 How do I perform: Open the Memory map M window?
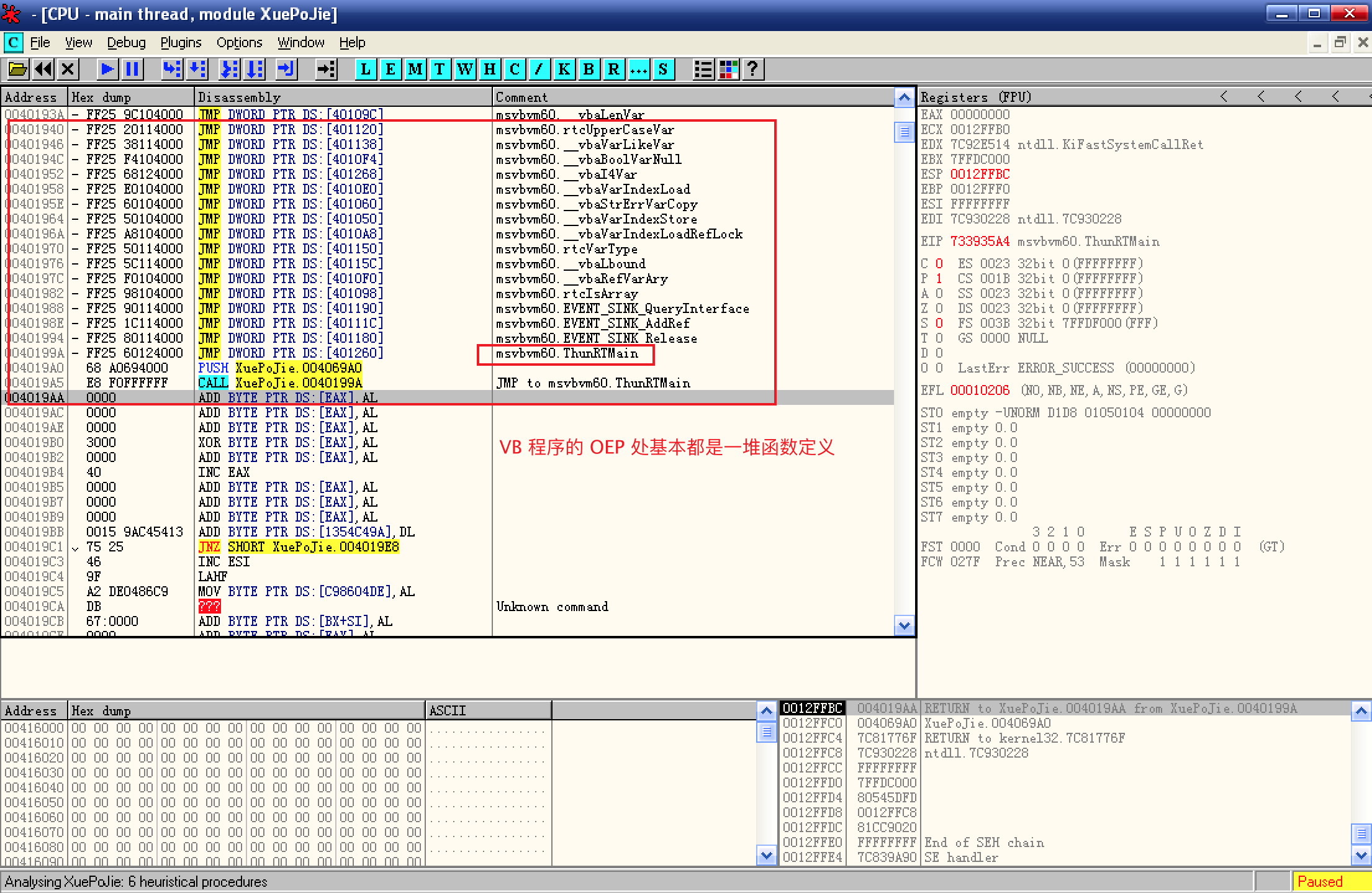(x=415, y=69)
